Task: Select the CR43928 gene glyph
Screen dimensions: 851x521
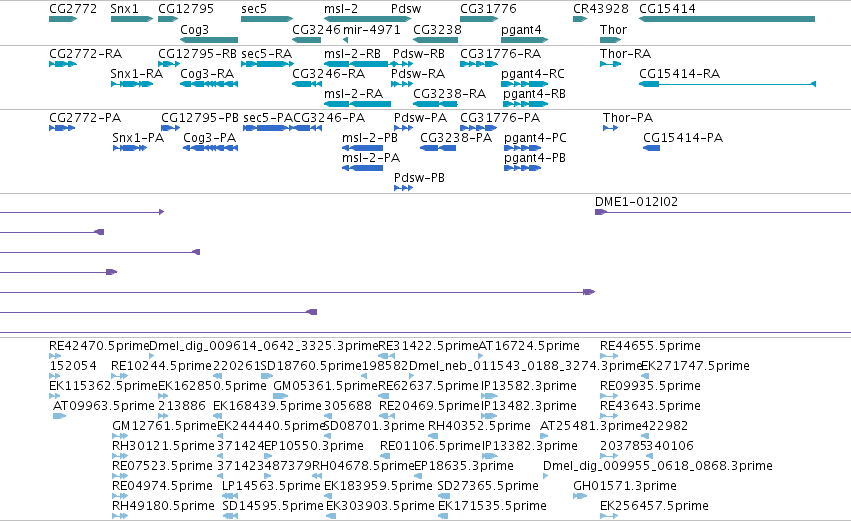Action: point(580,19)
